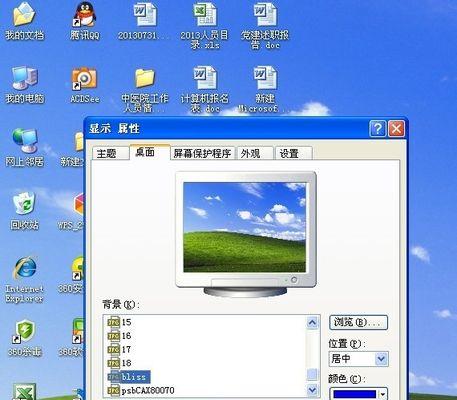
Task: Open the 位置 dropdown showing 居中
Action: click(x=358, y=359)
